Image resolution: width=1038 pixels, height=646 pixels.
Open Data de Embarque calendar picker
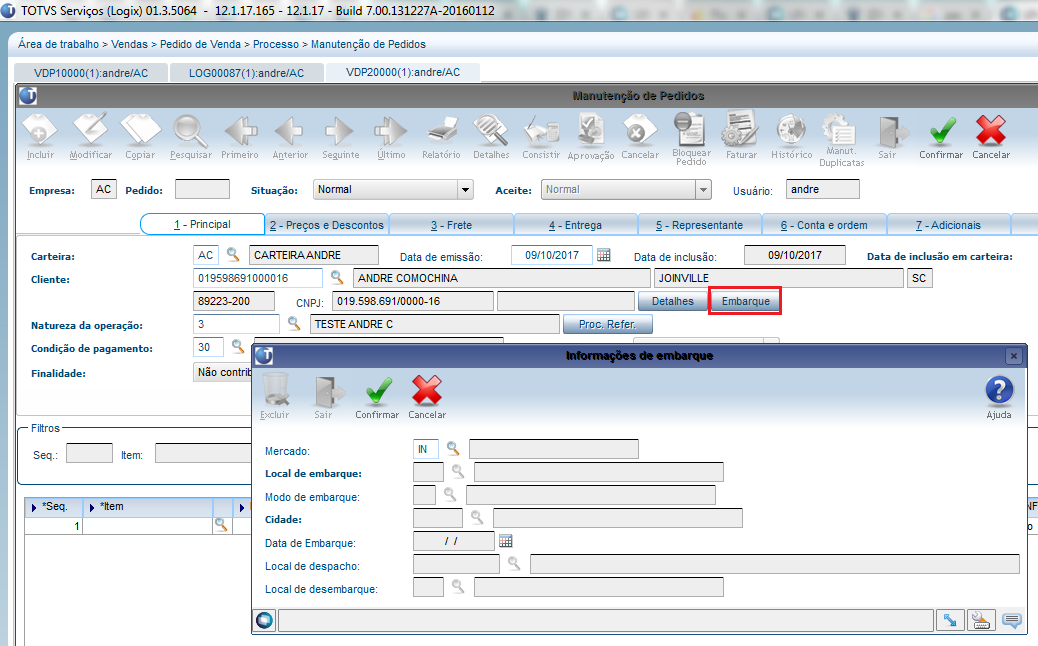[506, 541]
